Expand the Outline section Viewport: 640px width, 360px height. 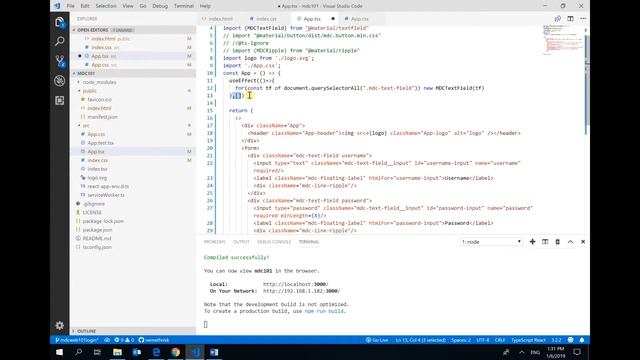(133, 331)
